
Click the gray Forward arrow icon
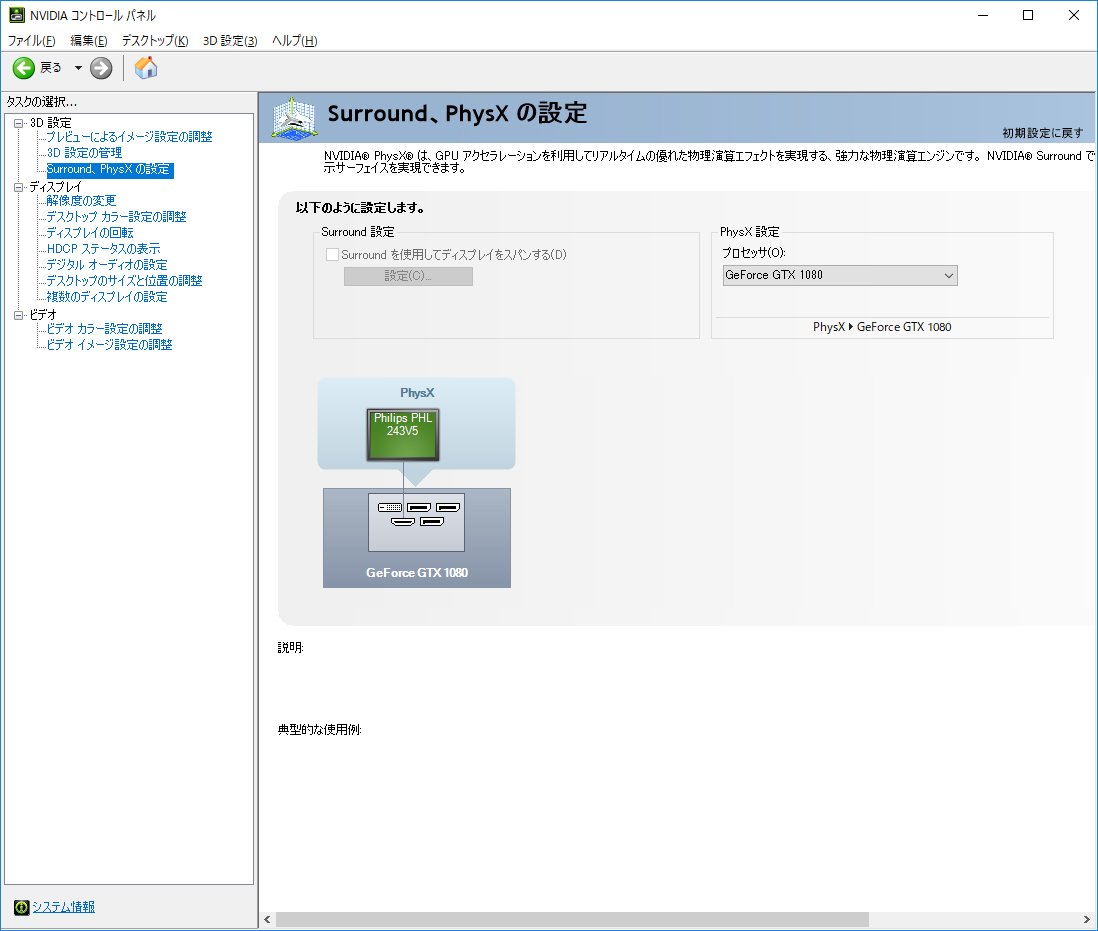tap(101, 68)
